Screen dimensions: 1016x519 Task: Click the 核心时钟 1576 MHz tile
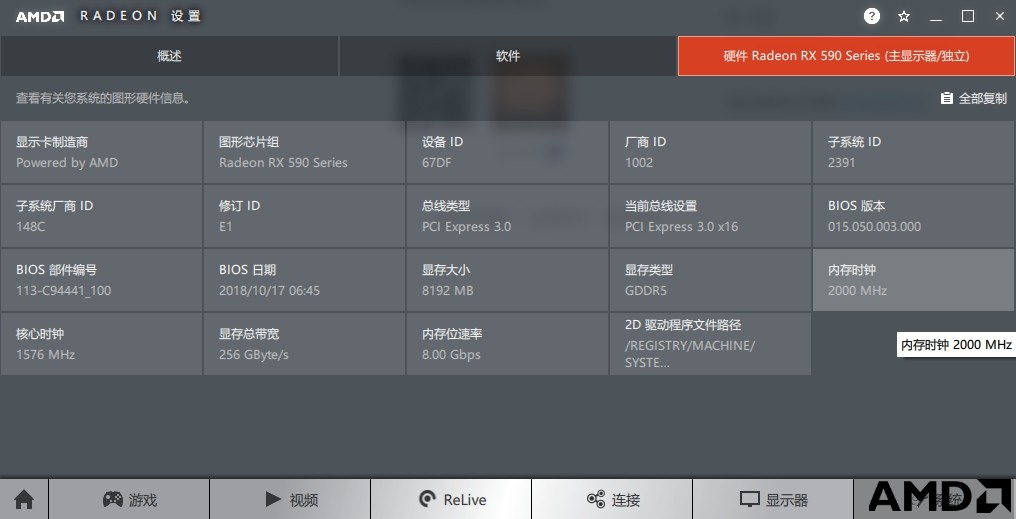coord(101,344)
